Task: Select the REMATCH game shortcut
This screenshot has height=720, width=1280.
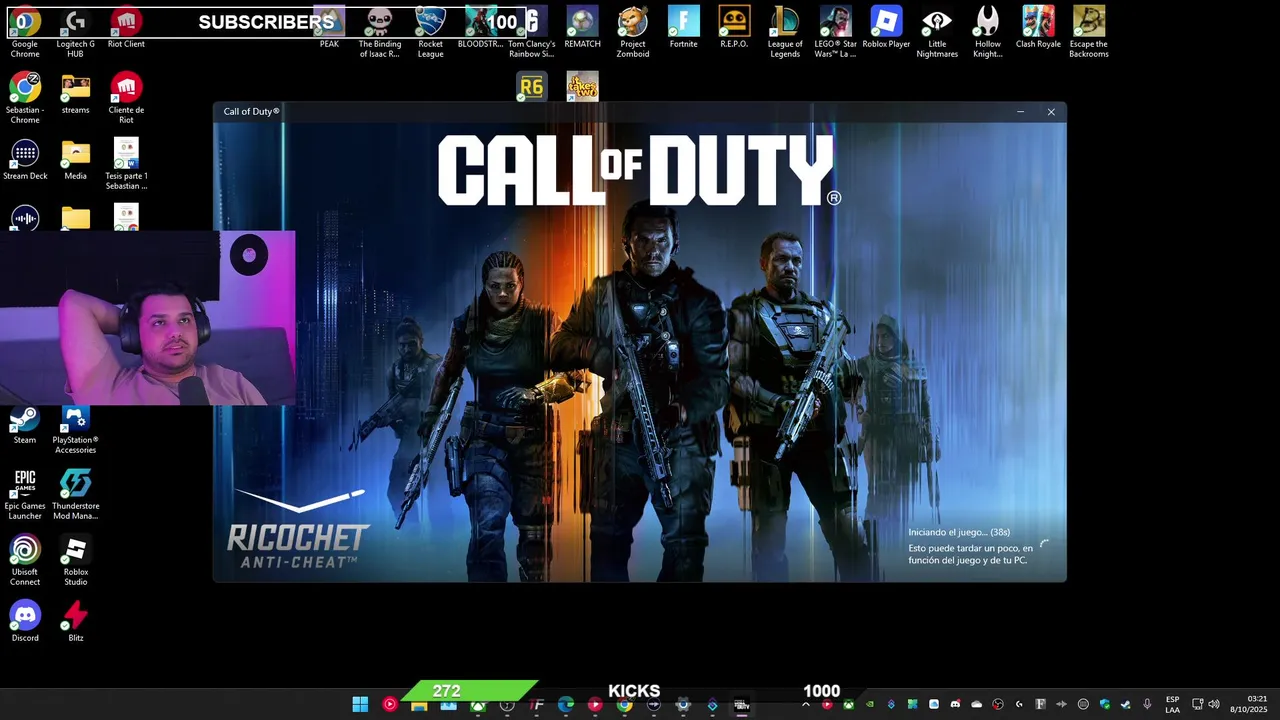Action: (582, 27)
